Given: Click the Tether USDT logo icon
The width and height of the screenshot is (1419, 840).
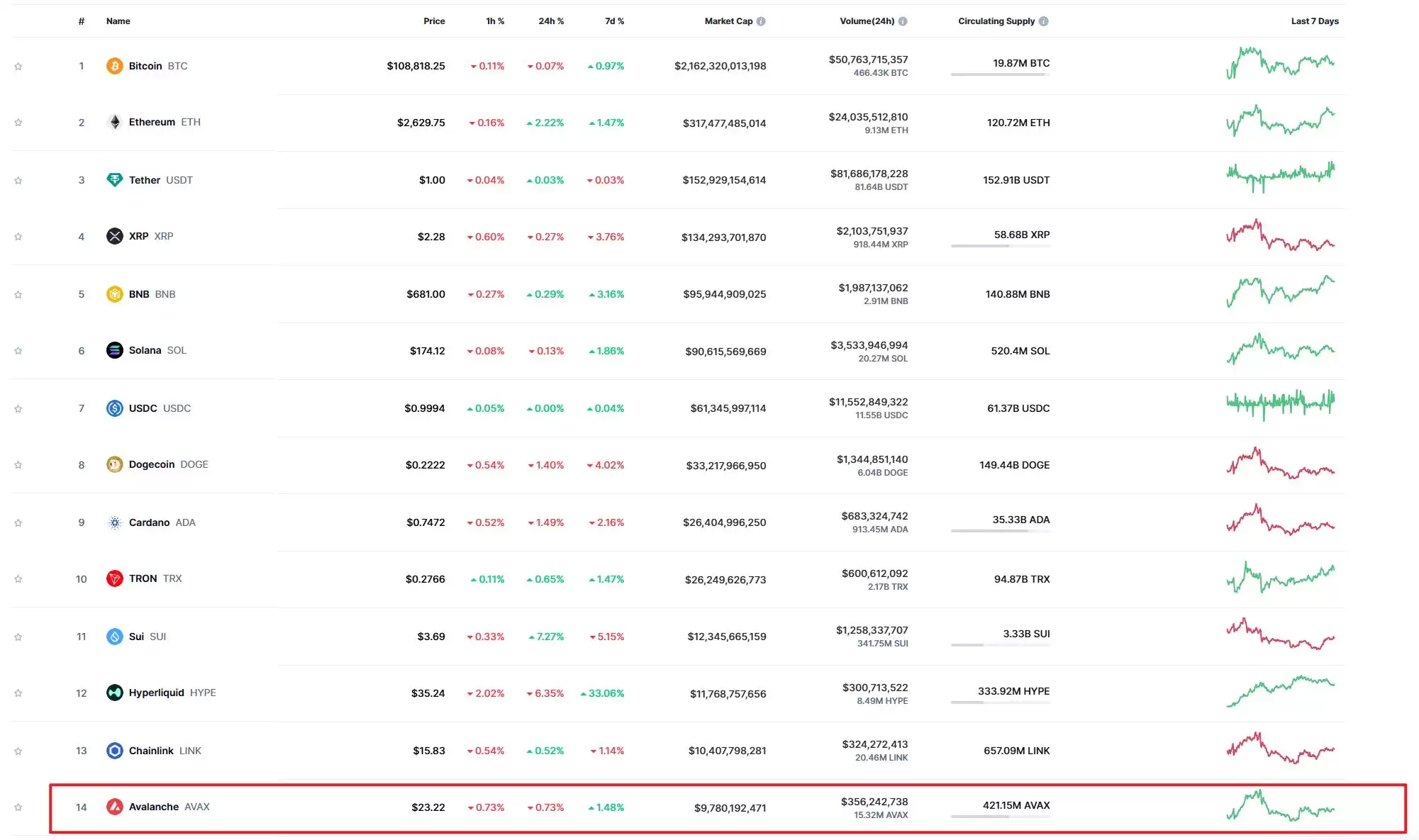Looking at the screenshot, I should click(114, 180).
